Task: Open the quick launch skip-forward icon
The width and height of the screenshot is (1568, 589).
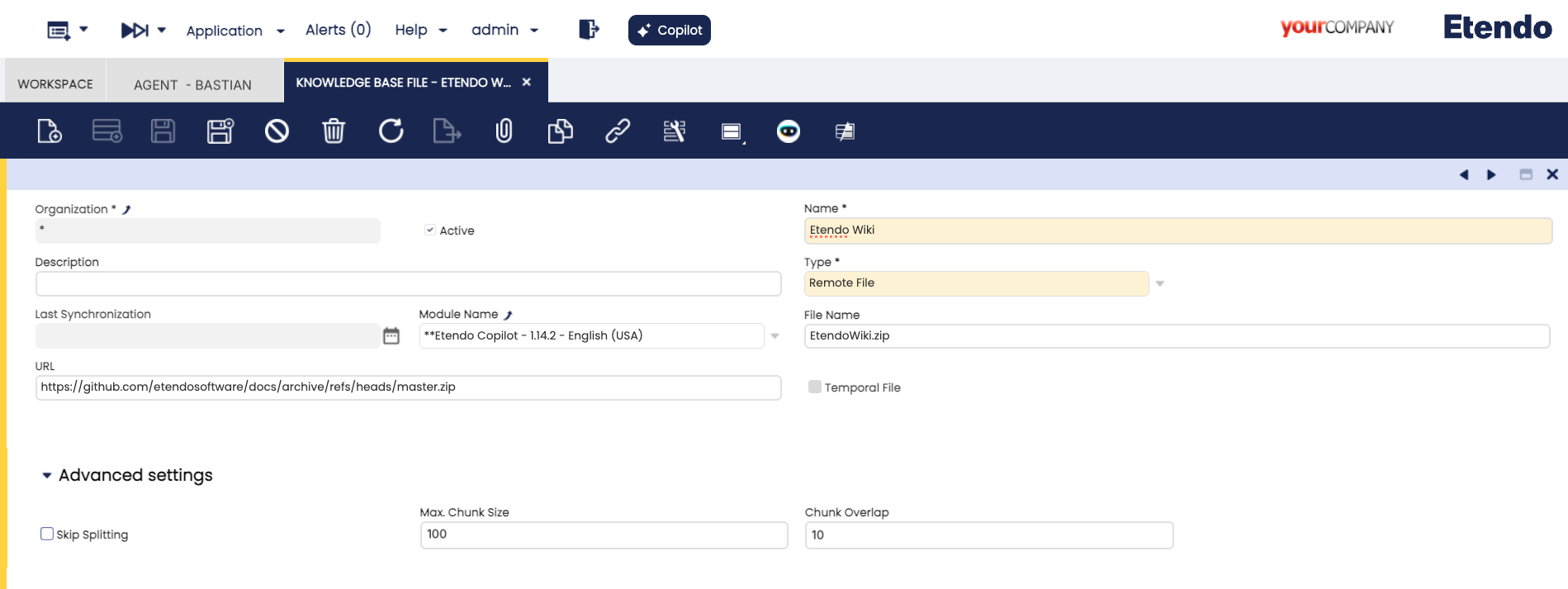Action: [135, 31]
